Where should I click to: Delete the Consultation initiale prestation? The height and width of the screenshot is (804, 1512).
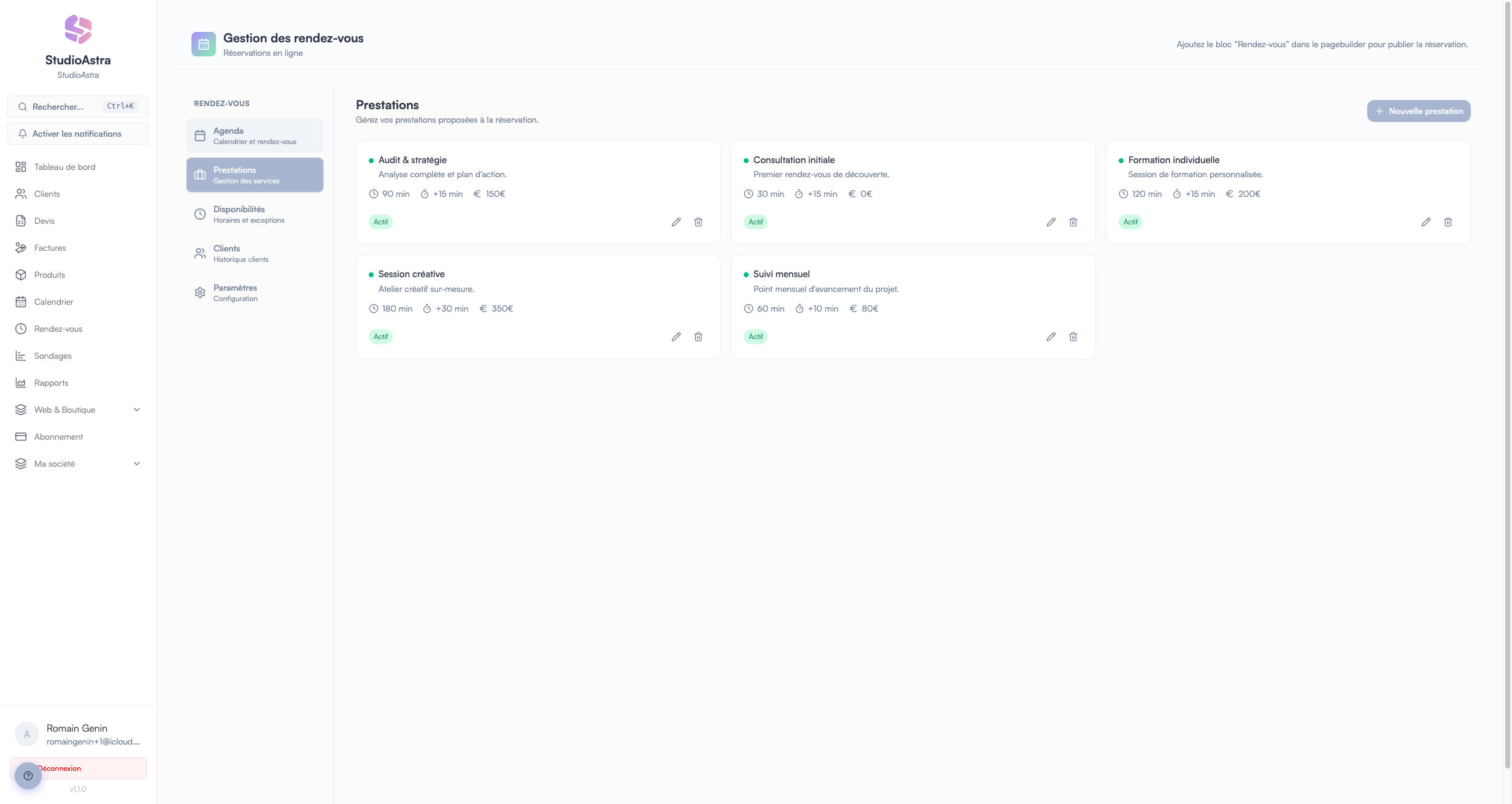pyautogui.click(x=1073, y=222)
